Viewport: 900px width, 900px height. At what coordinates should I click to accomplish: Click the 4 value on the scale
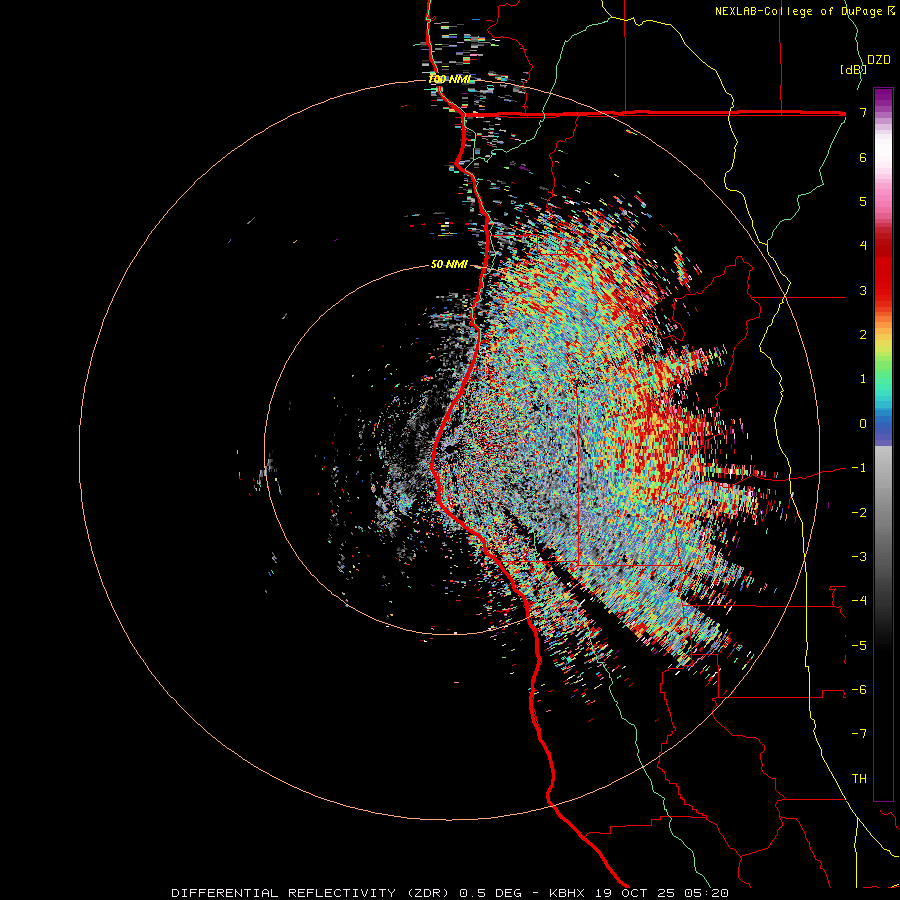tap(863, 246)
